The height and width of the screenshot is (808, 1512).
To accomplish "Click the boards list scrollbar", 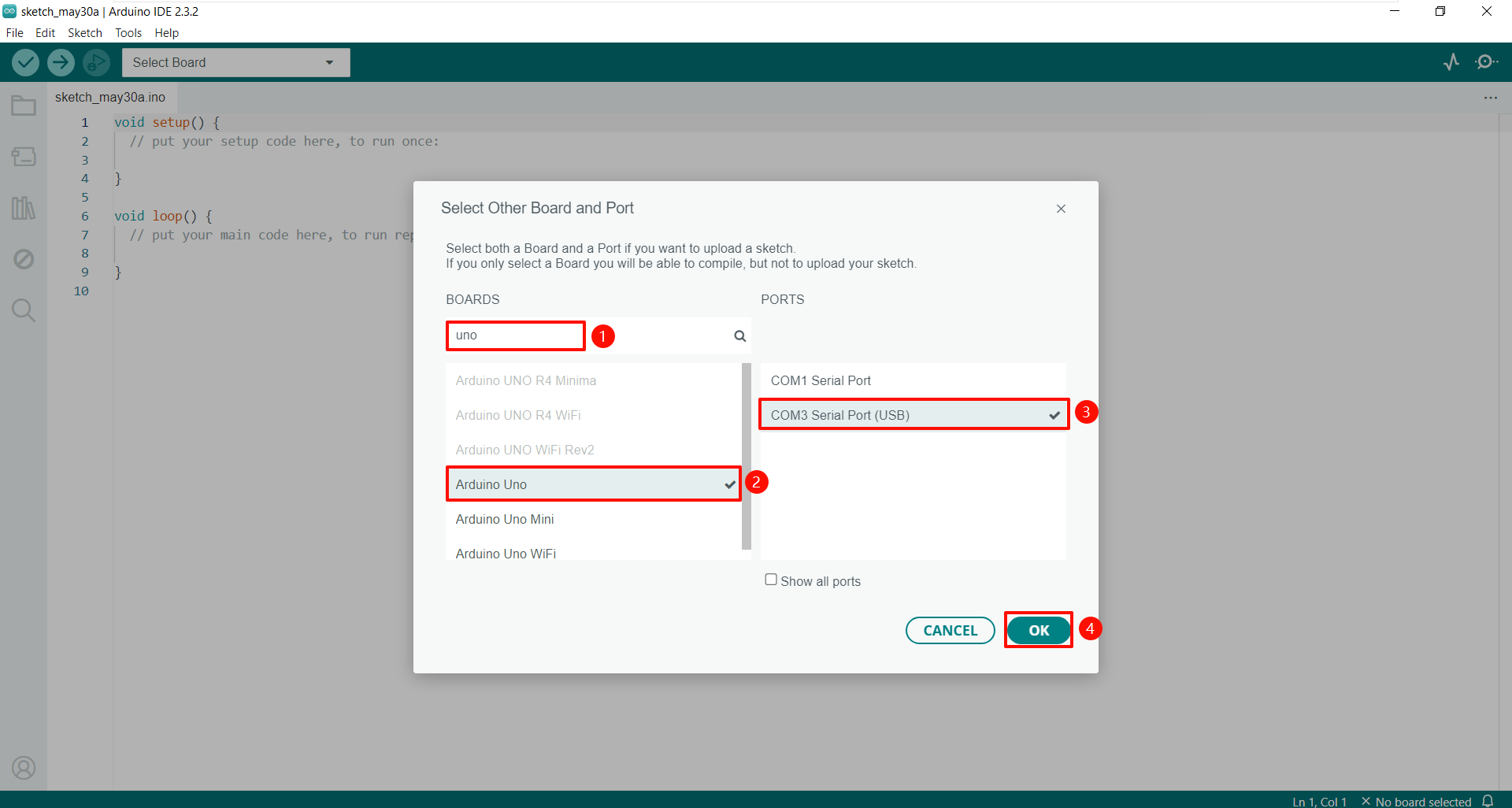I will (747, 456).
